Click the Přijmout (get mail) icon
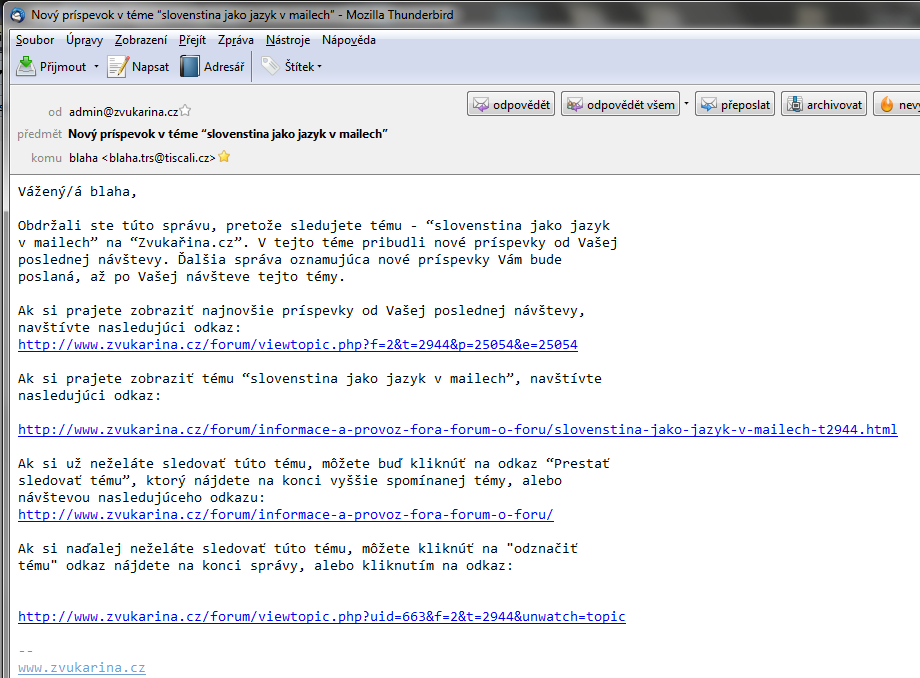The height and width of the screenshot is (678, 920). coord(27,67)
